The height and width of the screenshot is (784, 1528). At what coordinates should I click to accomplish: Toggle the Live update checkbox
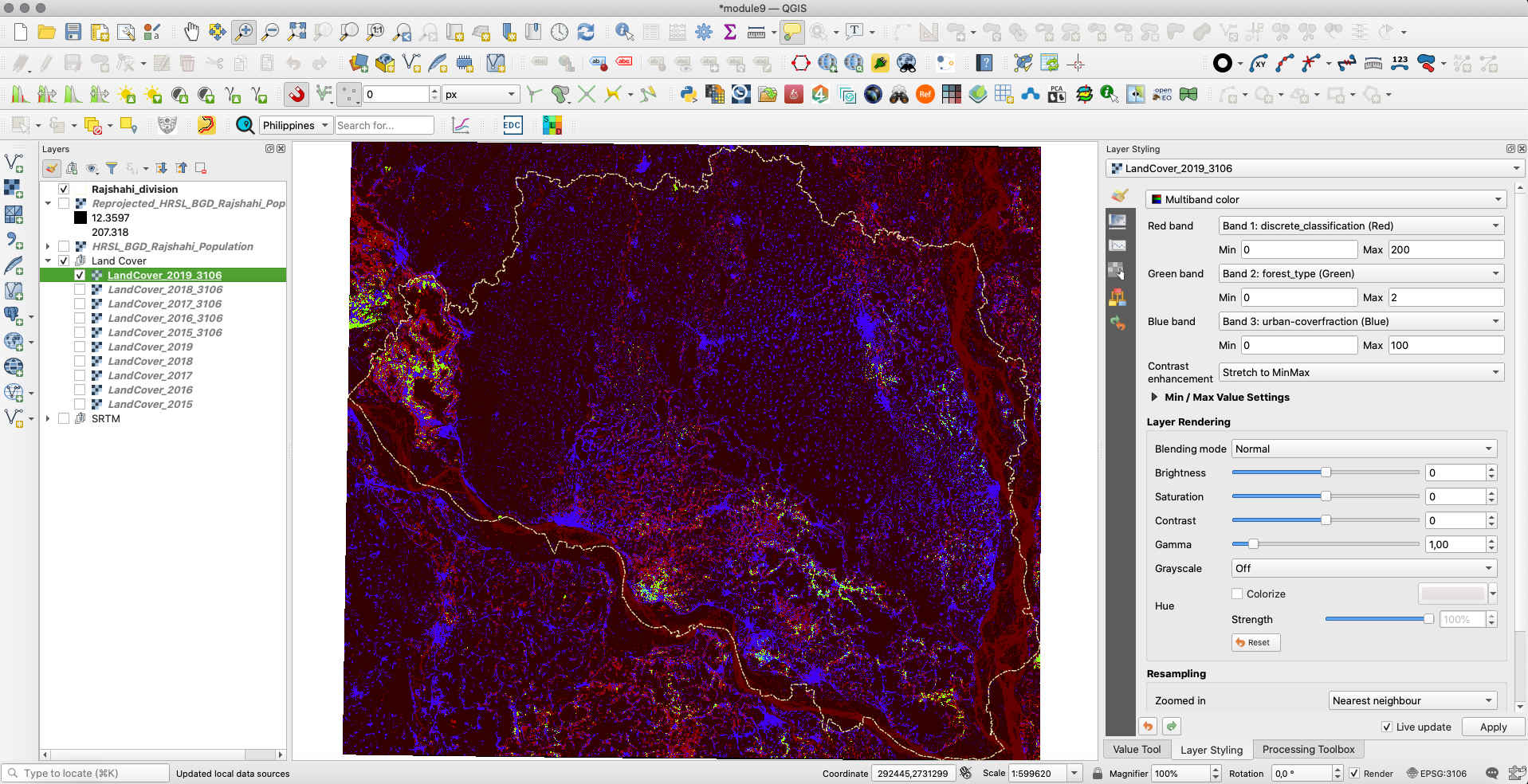click(x=1387, y=727)
